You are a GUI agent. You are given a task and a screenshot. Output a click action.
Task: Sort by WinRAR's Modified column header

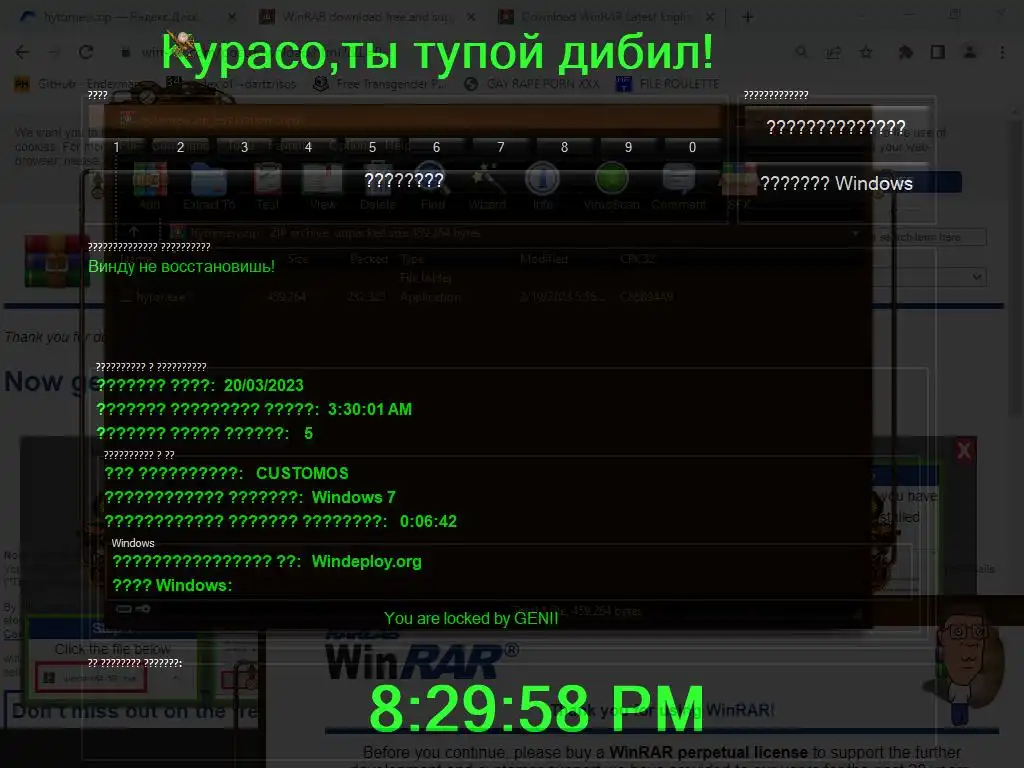click(x=544, y=259)
